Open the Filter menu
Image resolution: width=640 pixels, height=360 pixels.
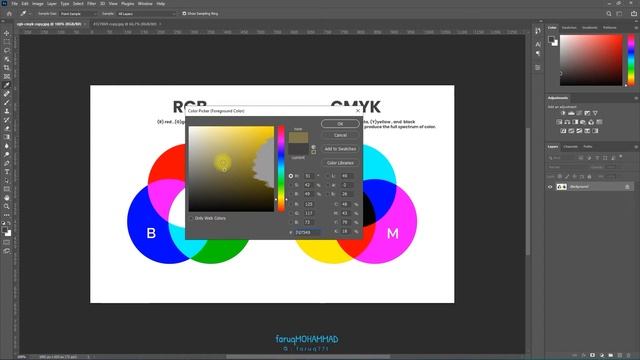[x=91, y=4]
